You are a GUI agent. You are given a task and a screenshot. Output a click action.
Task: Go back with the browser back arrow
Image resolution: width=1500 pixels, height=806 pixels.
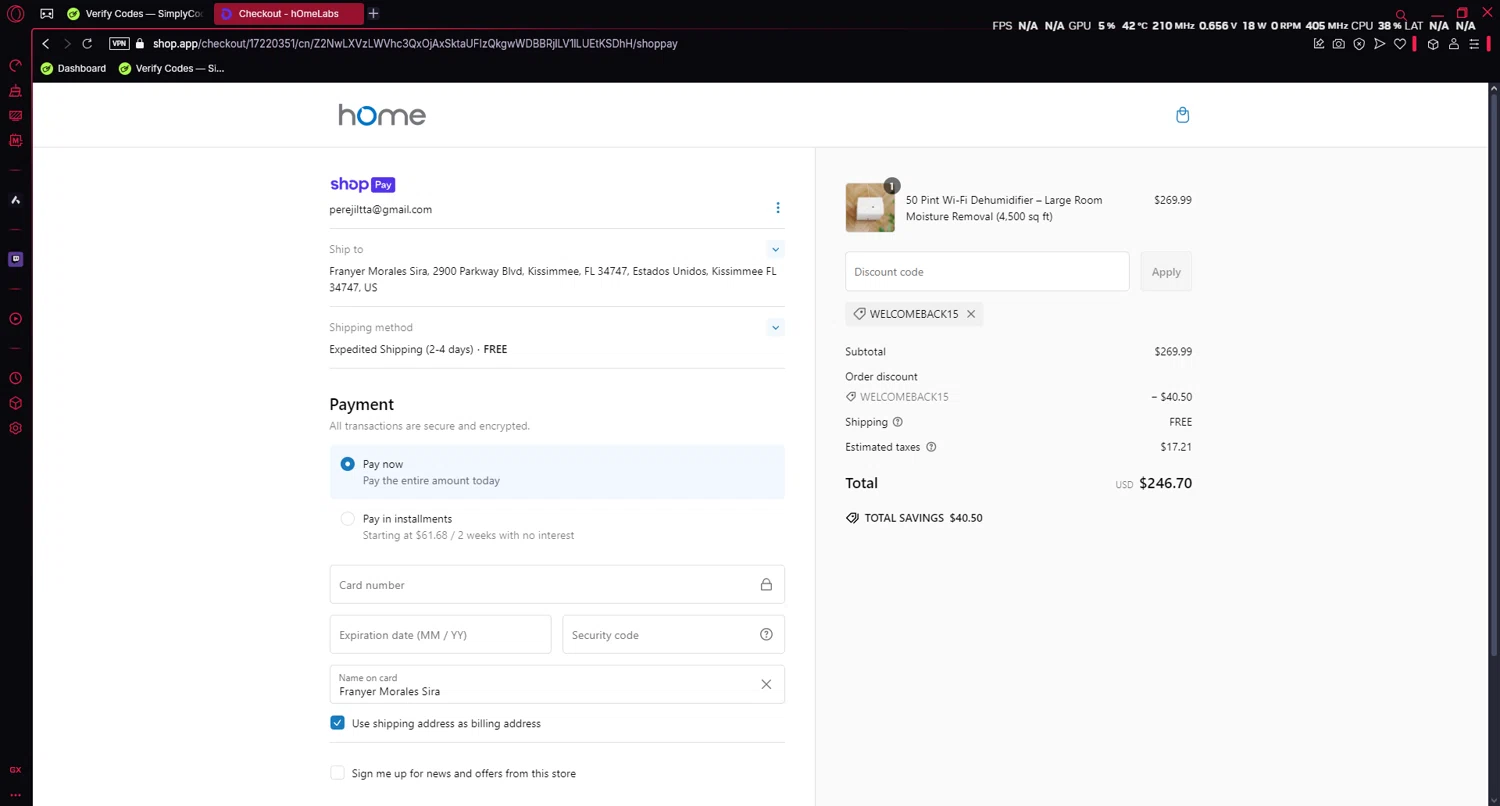(x=45, y=44)
